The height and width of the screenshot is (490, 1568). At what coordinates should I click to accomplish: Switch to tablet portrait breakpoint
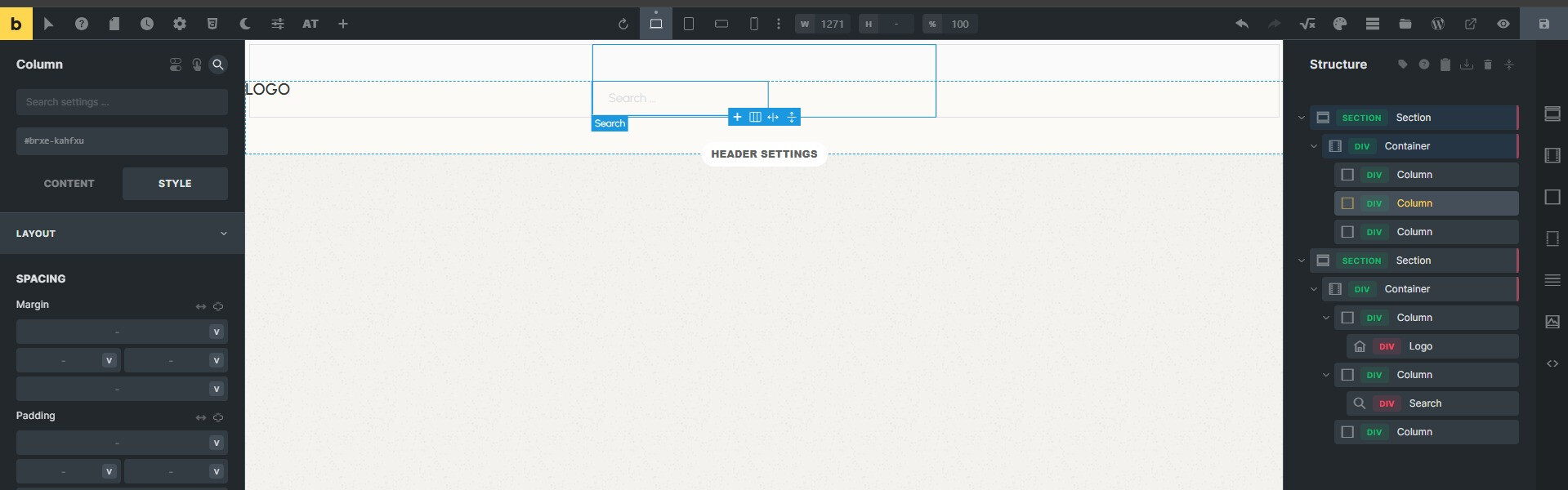pos(689,24)
